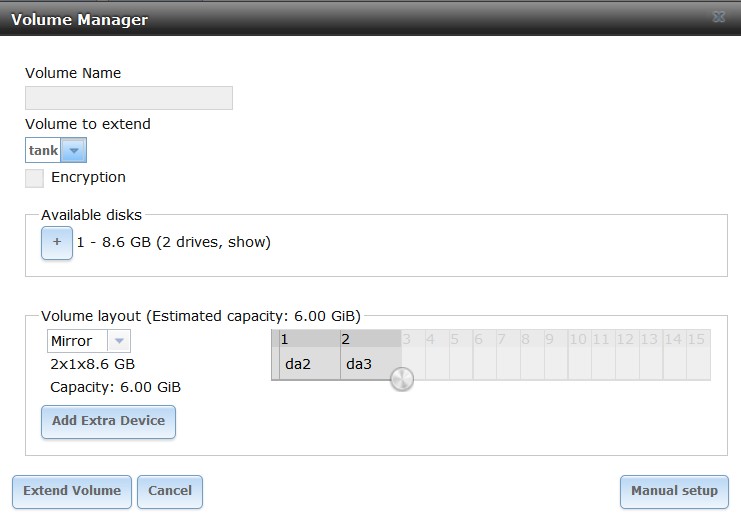The height and width of the screenshot is (524, 741).
Task: Click column 10 in the disk layout grid
Action: point(578,340)
